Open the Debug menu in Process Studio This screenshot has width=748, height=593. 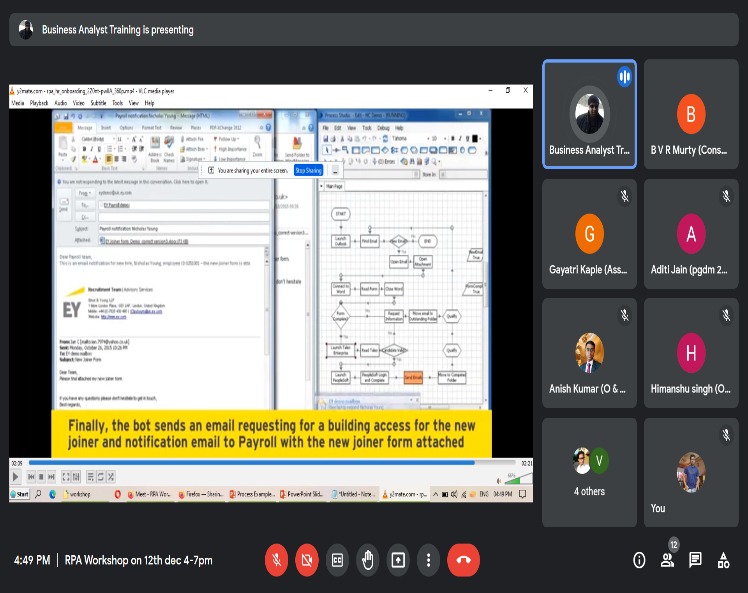coord(384,128)
